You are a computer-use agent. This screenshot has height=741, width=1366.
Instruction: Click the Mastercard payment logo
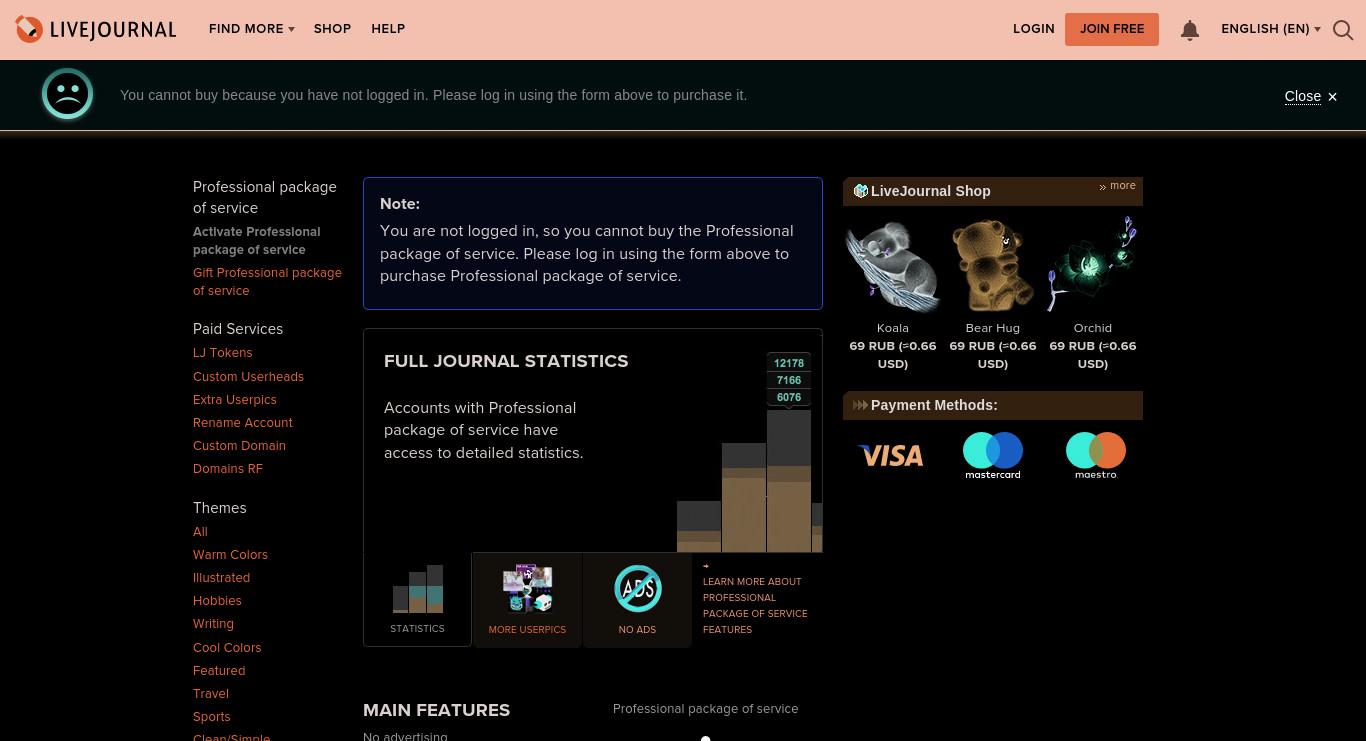(x=992, y=455)
